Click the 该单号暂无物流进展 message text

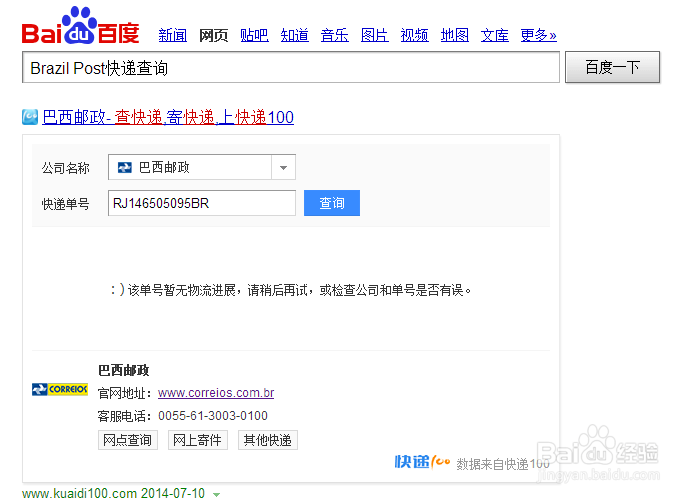tap(291, 291)
